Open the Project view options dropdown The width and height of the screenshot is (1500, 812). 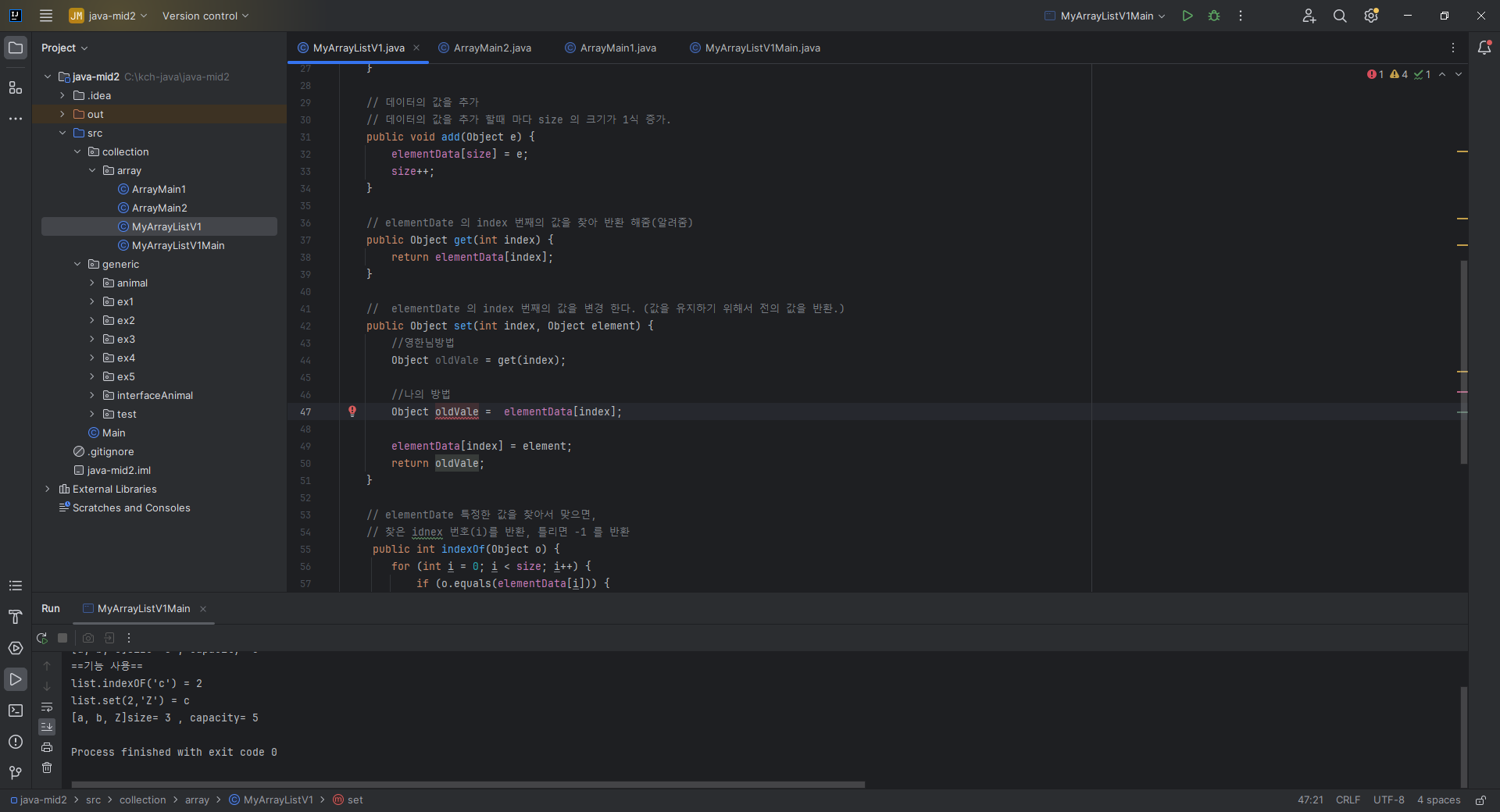pos(65,48)
